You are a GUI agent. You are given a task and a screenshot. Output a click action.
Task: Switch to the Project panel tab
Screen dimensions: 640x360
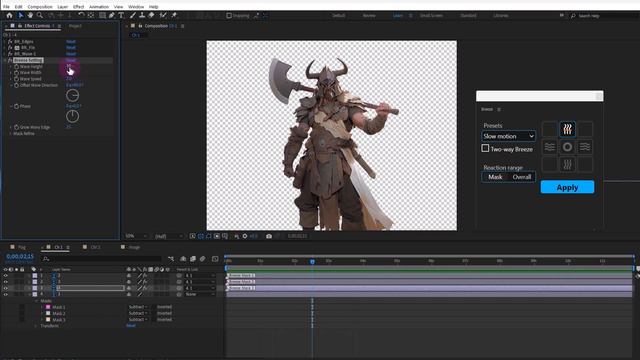75,26
